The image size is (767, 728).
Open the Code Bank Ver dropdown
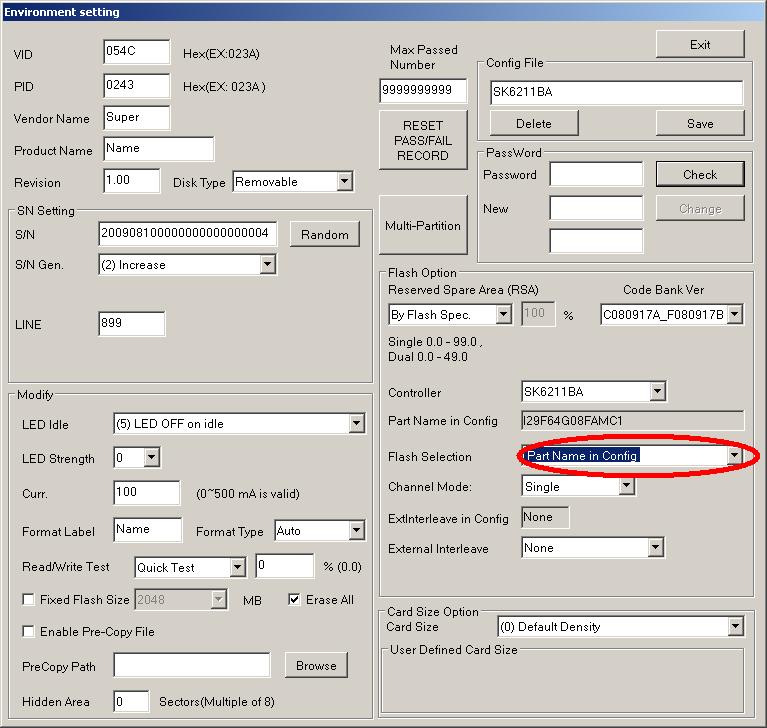(734, 315)
